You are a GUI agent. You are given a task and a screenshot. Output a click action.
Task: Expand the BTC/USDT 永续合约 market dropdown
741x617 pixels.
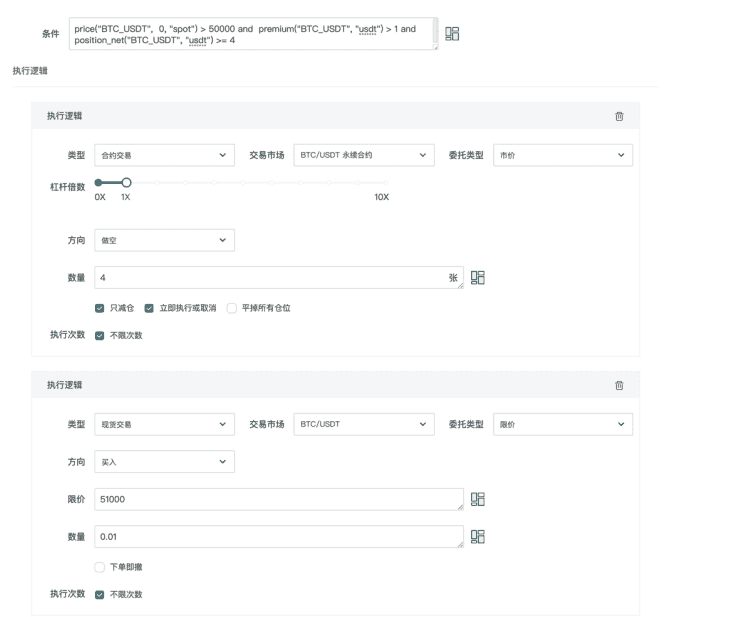click(364, 155)
